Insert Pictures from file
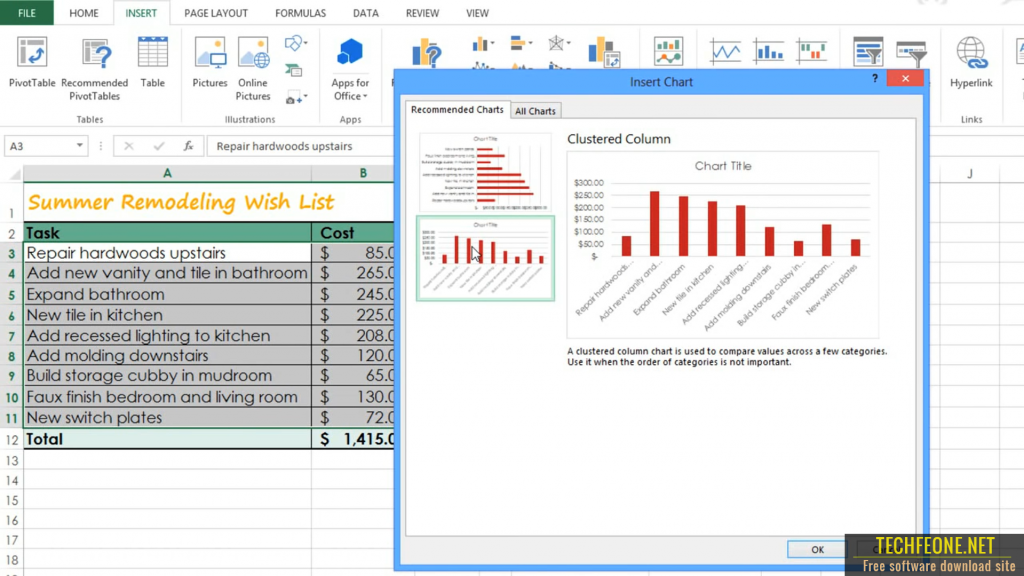 pyautogui.click(x=210, y=63)
